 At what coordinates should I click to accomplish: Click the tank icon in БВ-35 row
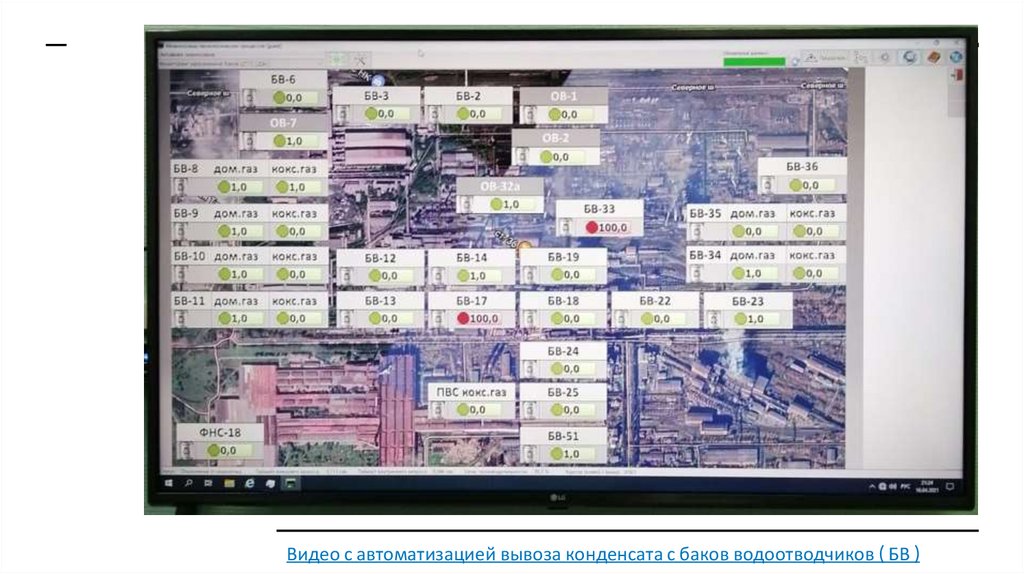pyautogui.click(x=697, y=231)
